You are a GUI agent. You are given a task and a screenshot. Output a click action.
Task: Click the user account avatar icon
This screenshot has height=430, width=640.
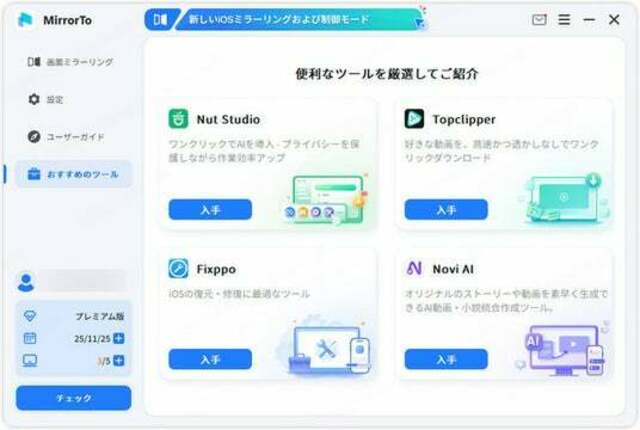click(x=26, y=282)
